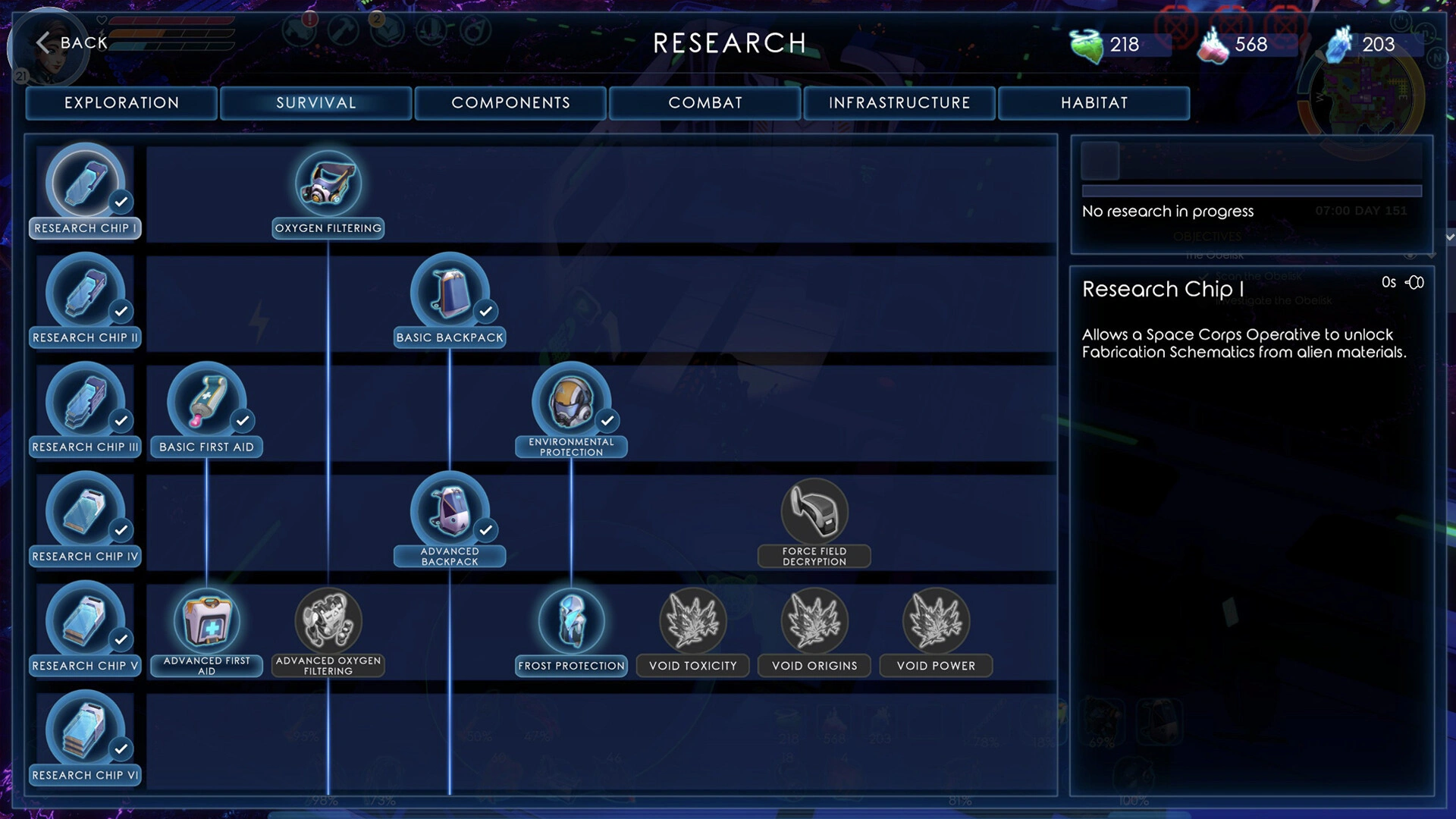Expand the Components research category

tap(510, 102)
